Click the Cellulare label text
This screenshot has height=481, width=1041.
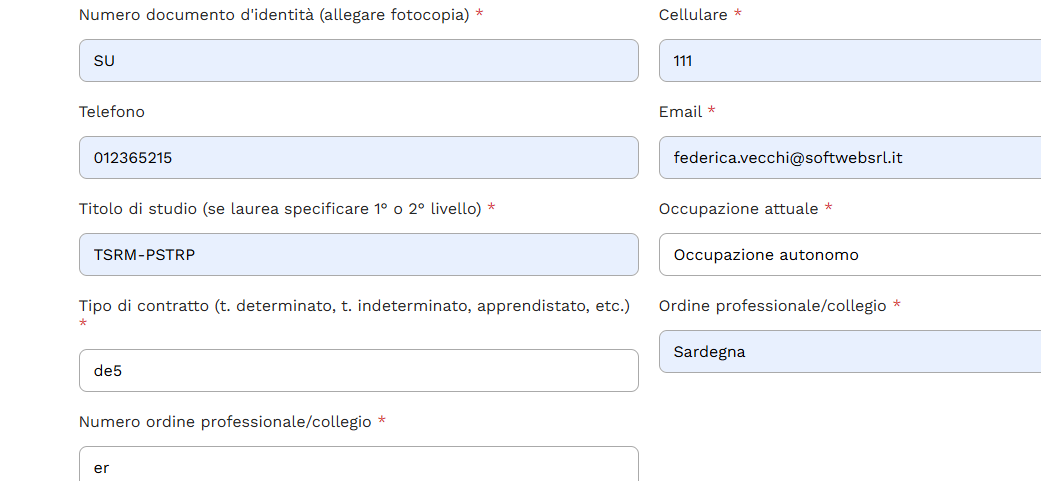tap(693, 15)
